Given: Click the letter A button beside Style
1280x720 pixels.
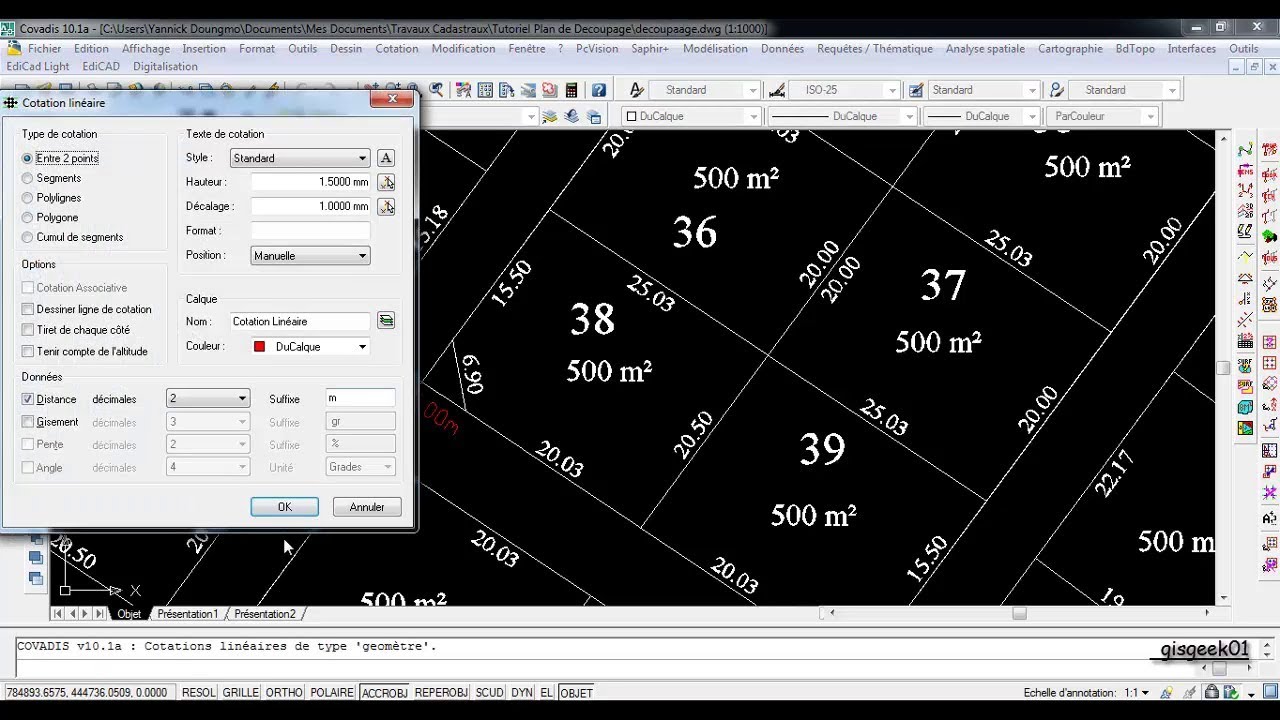Looking at the screenshot, I should (x=386, y=158).
